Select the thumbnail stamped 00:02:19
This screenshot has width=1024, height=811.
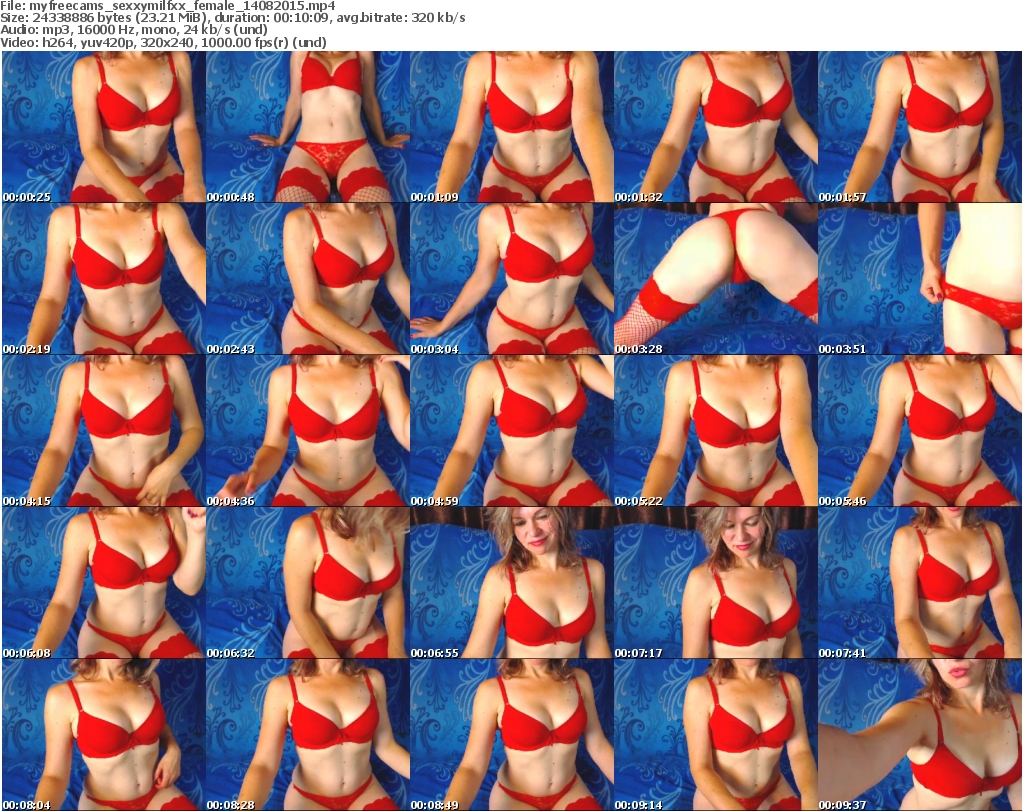[x=104, y=279]
